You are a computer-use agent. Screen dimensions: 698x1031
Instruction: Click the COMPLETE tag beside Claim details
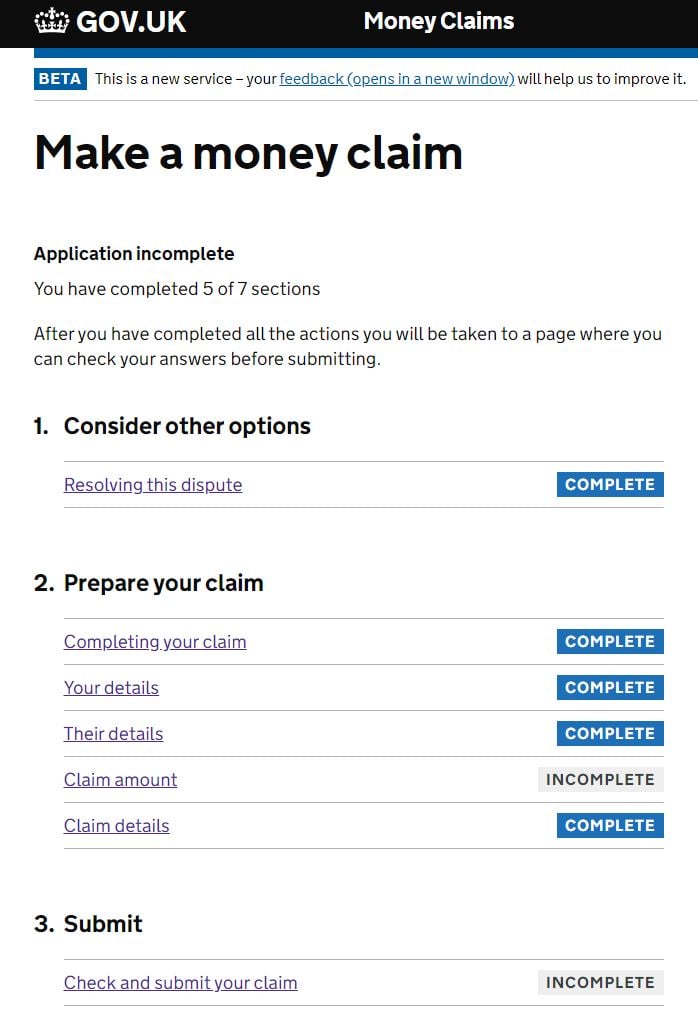(x=610, y=826)
